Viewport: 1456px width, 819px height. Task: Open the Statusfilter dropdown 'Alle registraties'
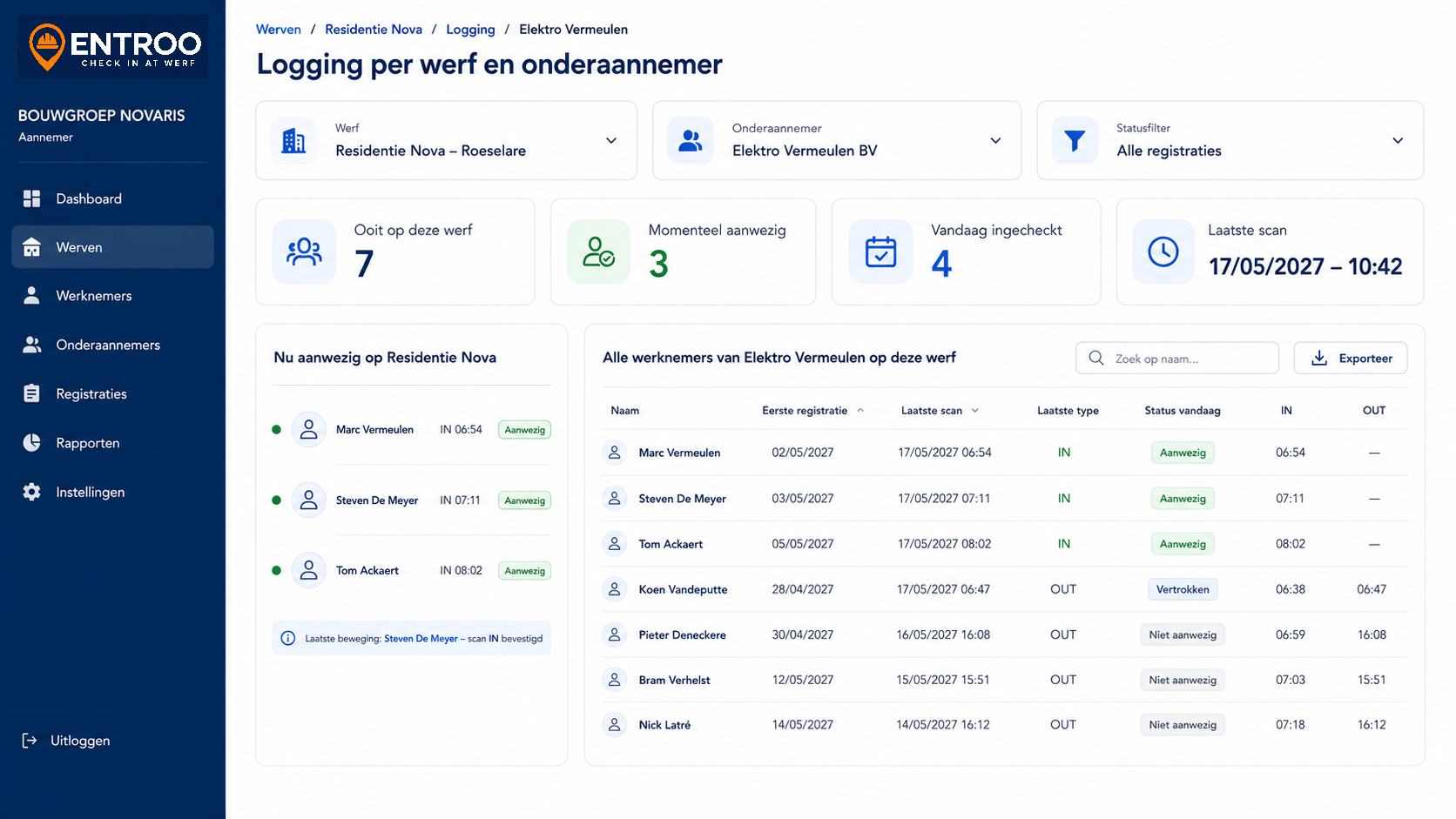1230,140
